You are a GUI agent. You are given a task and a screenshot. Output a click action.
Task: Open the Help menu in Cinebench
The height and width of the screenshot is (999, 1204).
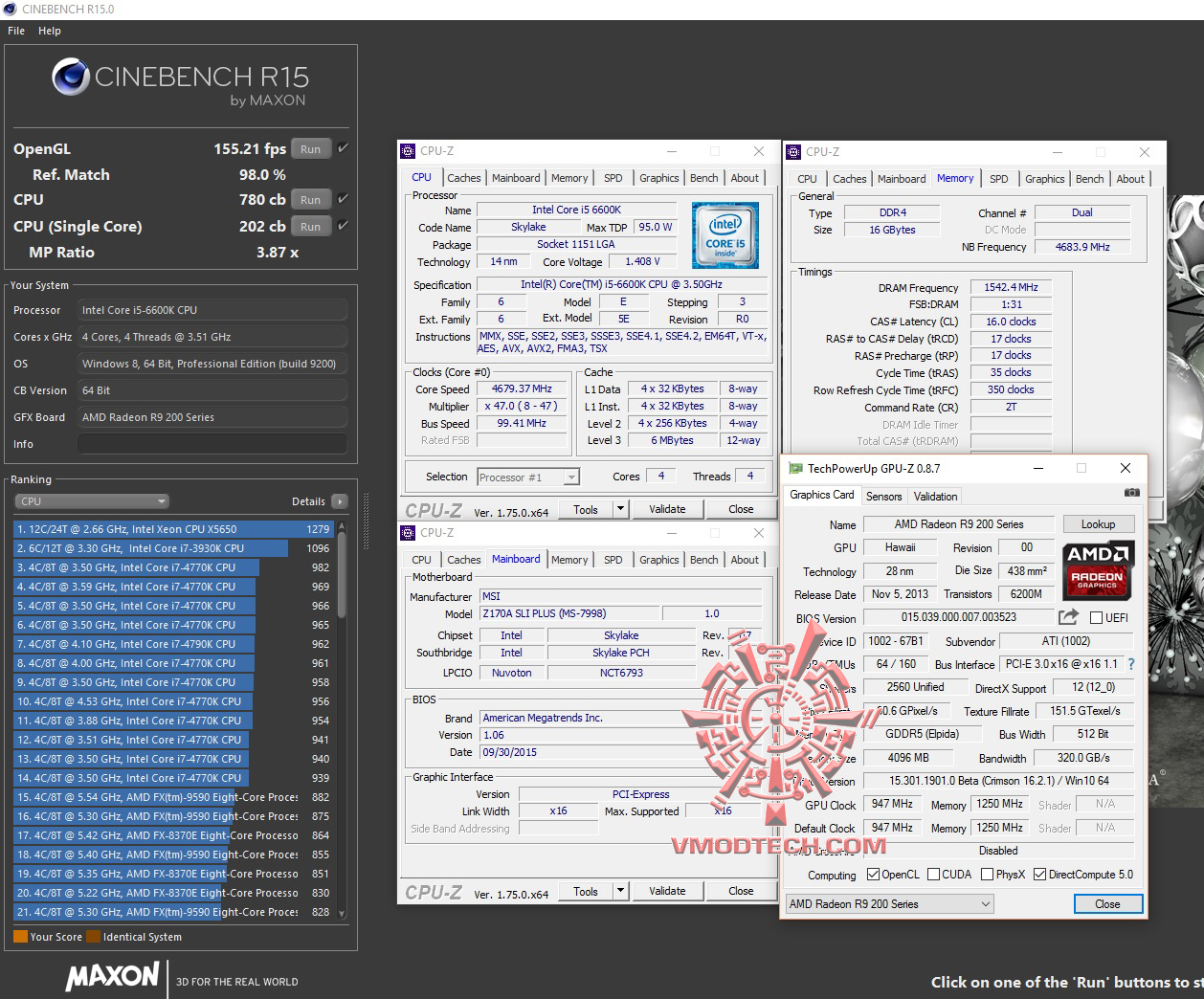50,31
